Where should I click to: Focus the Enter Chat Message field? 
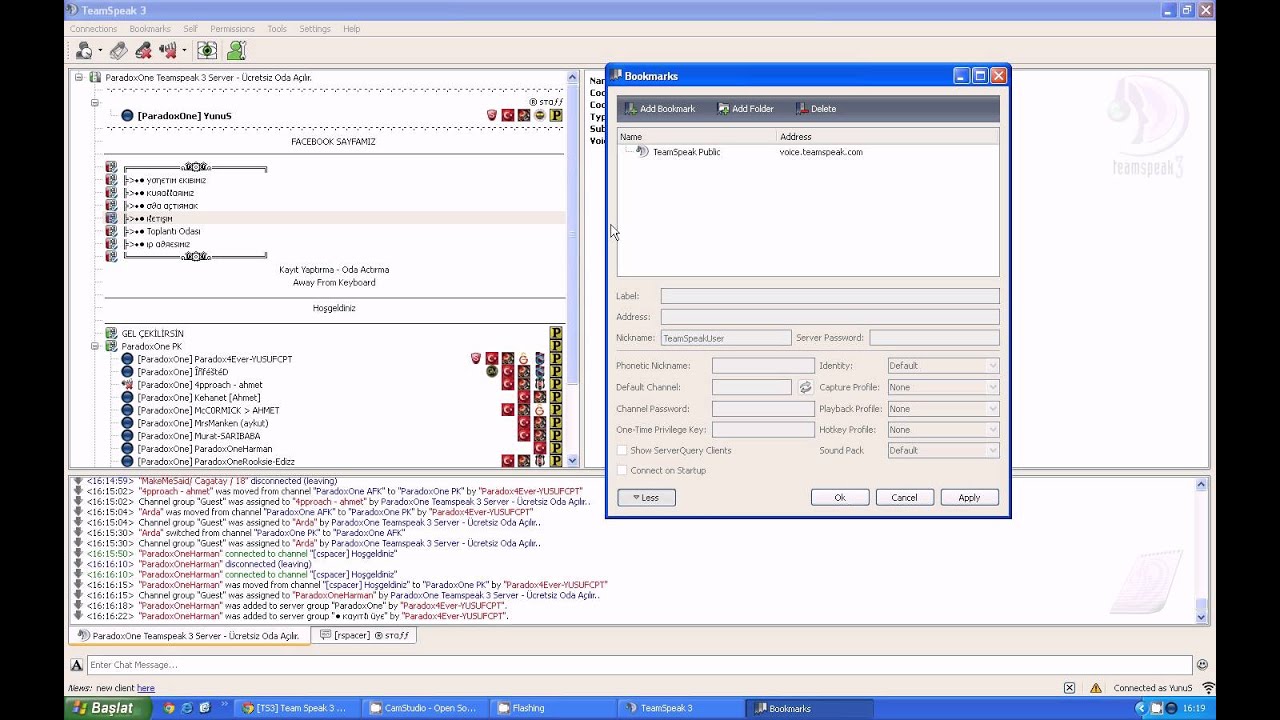pos(639,665)
